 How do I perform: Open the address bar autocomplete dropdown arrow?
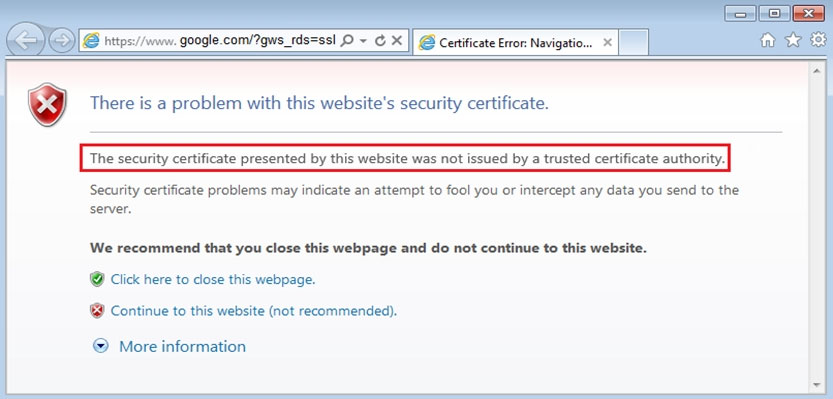tap(363, 41)
